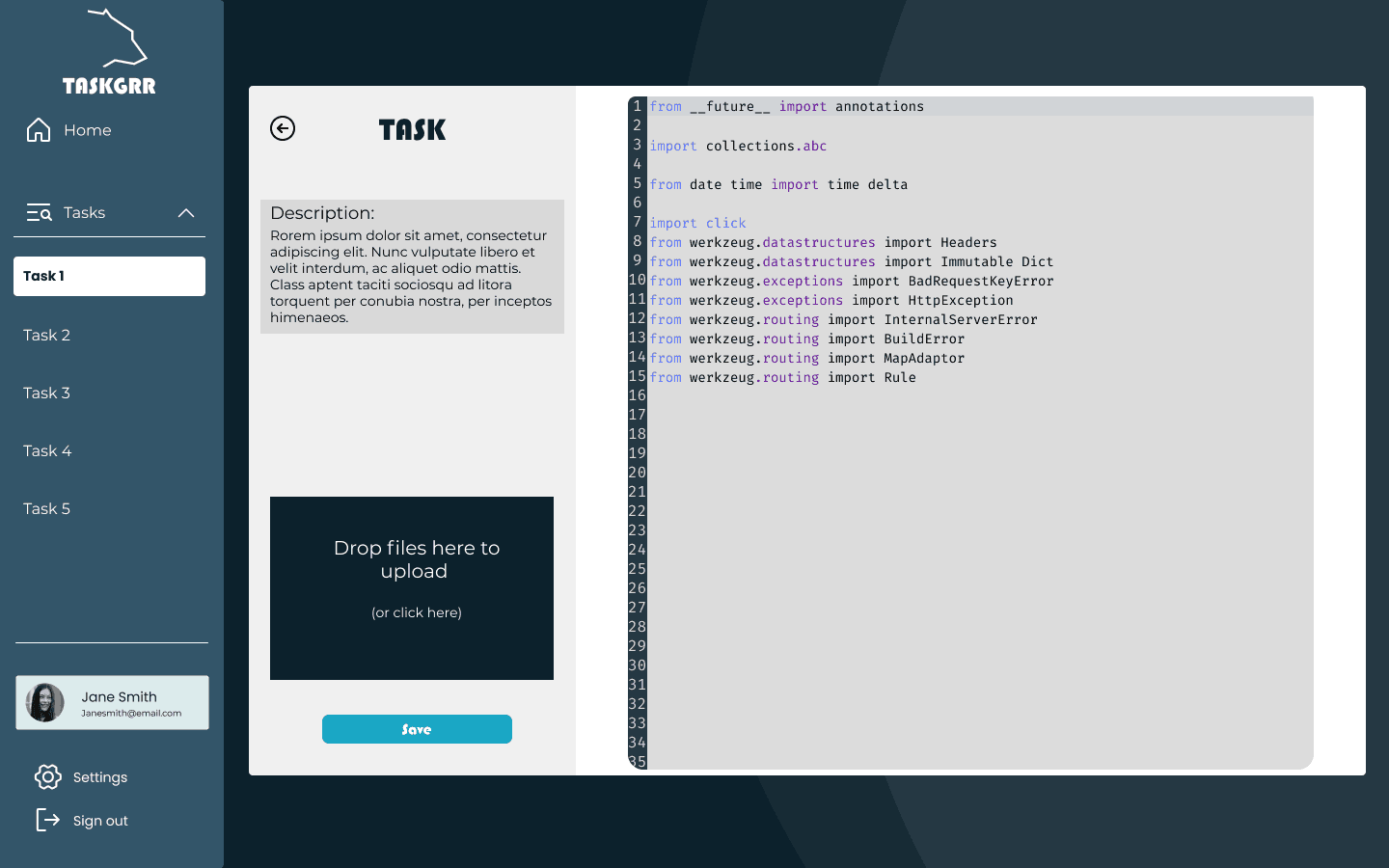The height and width of the screenshot is (868, 1389).
Task: Click the Drop files here upload area
Action: coord(412,588)
